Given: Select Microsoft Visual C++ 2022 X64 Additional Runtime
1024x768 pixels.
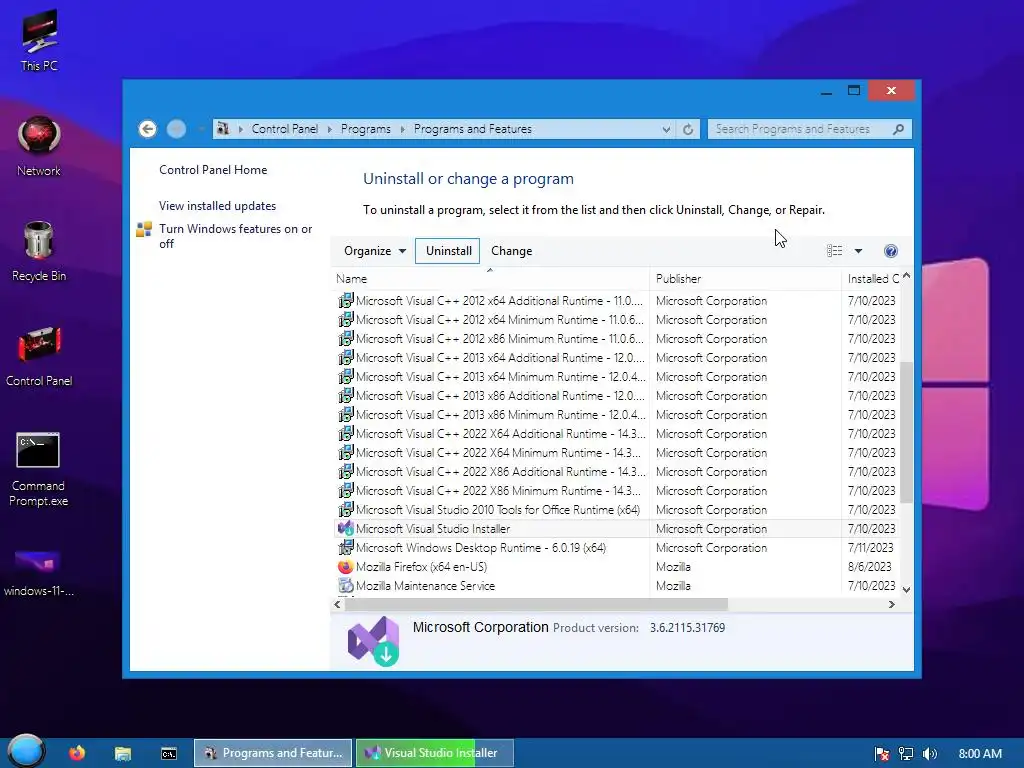Looking at the screenshot, I should pyautogui.click(x=616, y=434).
